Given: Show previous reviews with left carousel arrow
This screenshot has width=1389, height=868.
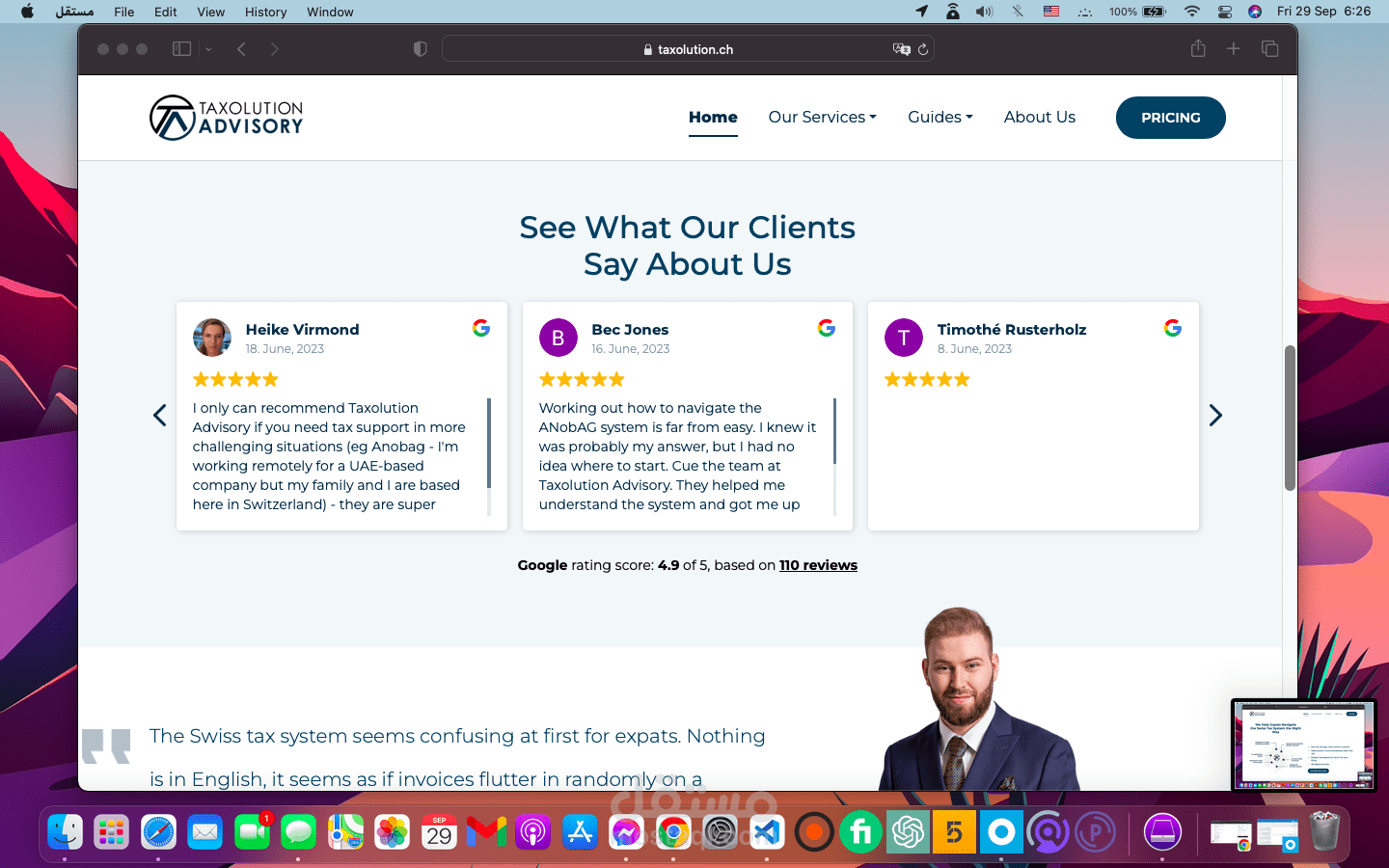Looking at the screenshot, I should [160, 416].
